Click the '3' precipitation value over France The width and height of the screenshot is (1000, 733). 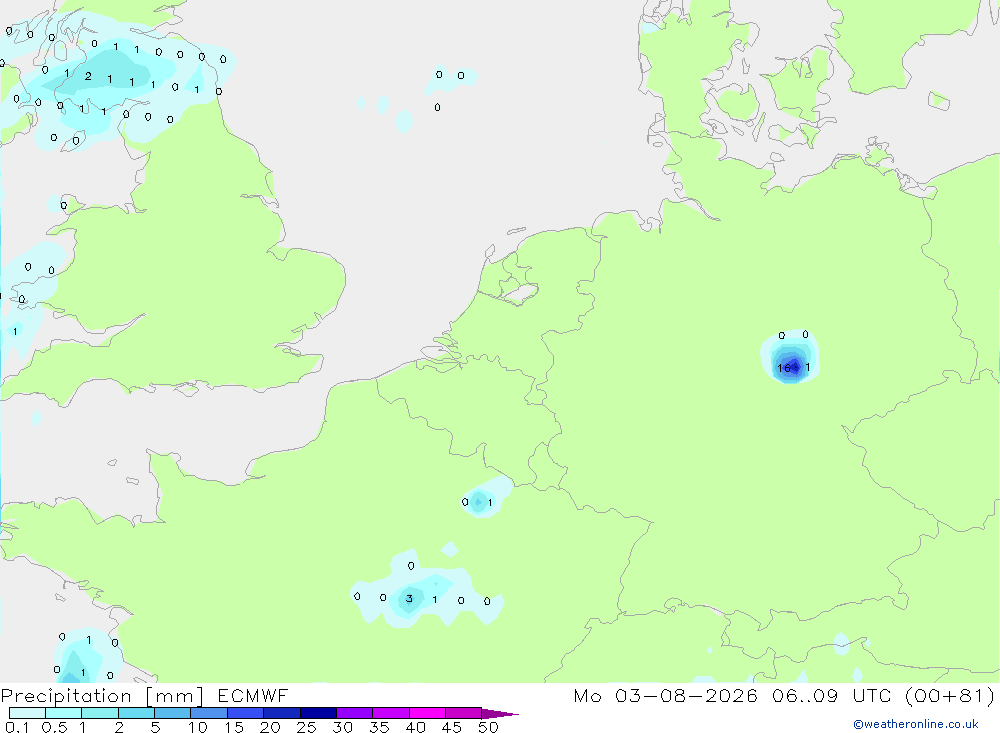[409, 598]
